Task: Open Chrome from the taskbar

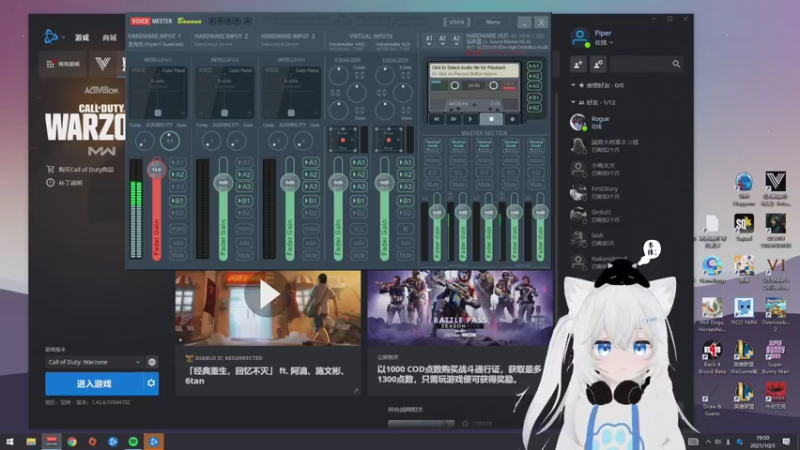Action: pos(72,442)
